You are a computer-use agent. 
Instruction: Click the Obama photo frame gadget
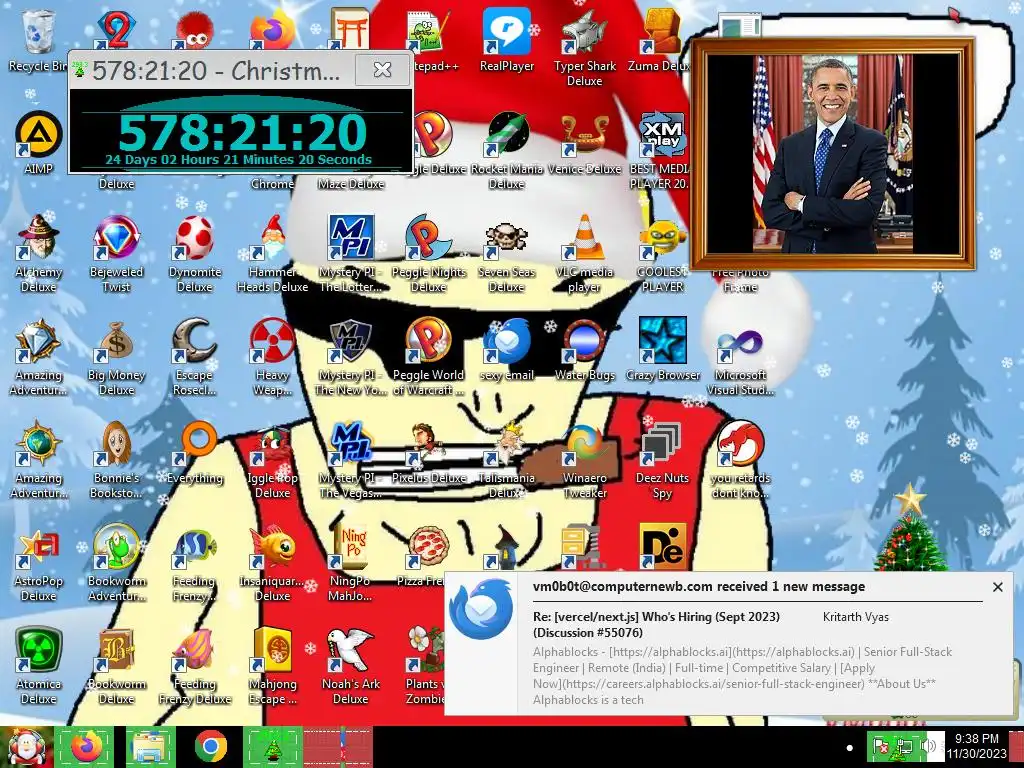[x=833, y=154]
